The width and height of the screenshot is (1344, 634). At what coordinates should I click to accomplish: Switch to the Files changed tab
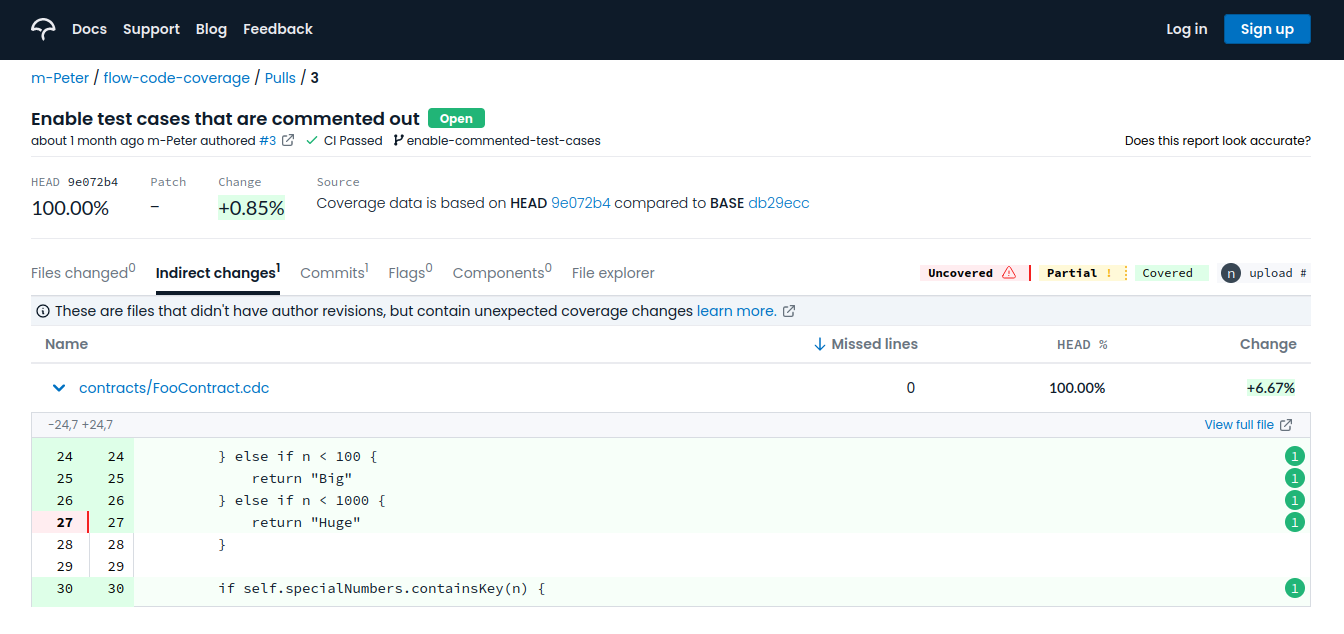pos(79,272)
